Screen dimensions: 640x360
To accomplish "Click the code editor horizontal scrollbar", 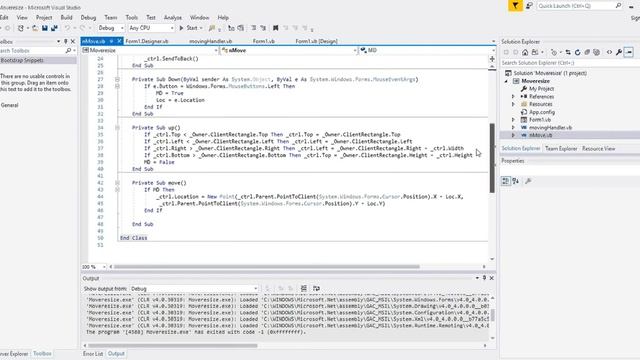I will click(x=267, y=267).
